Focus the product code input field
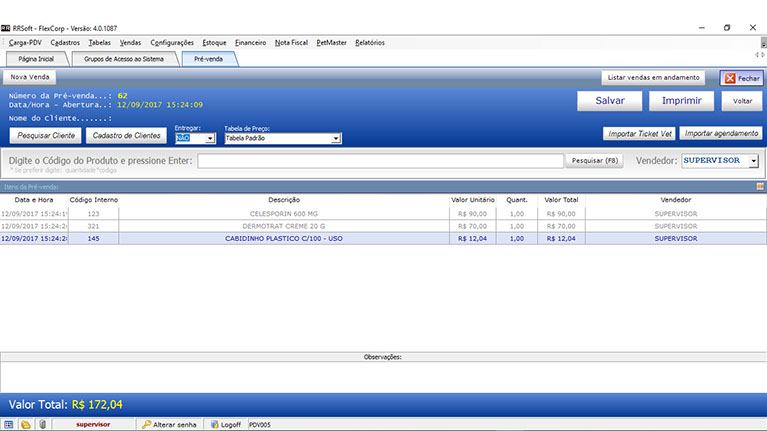Image resolution: width=767 pixels, height=431 pixels. [x=380, y=160]
